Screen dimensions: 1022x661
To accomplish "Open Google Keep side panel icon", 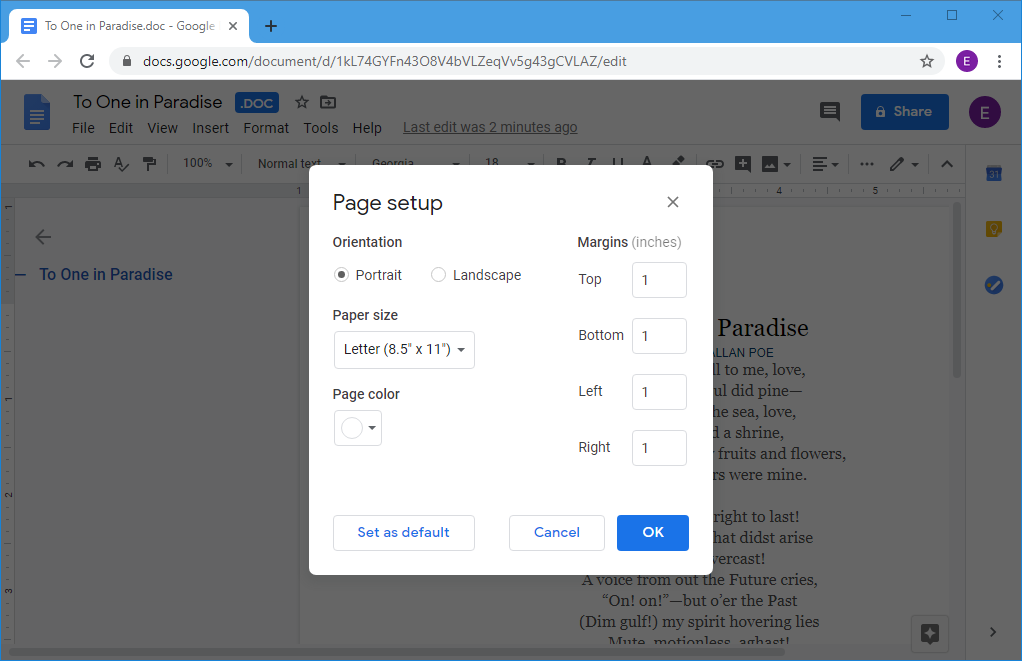I will tap(993, 229).
